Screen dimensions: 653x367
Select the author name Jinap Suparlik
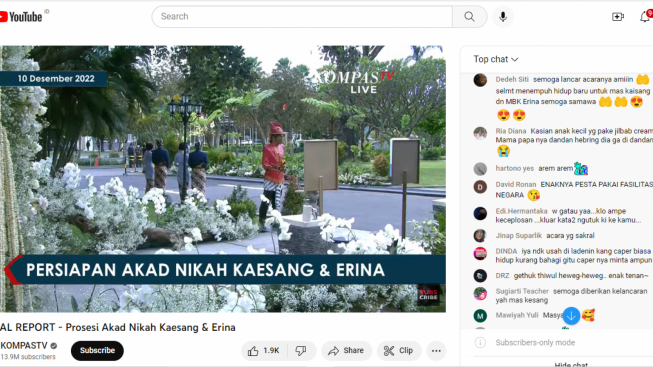tap(518, 235)
